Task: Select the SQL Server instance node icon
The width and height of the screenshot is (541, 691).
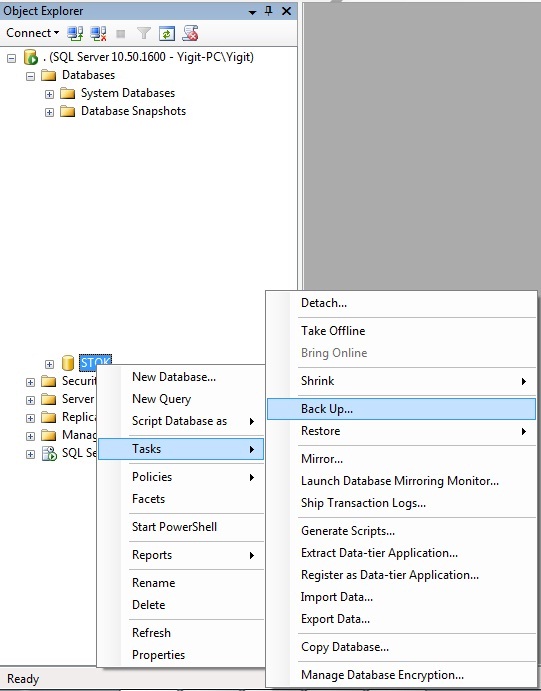Action: point(31,57)
